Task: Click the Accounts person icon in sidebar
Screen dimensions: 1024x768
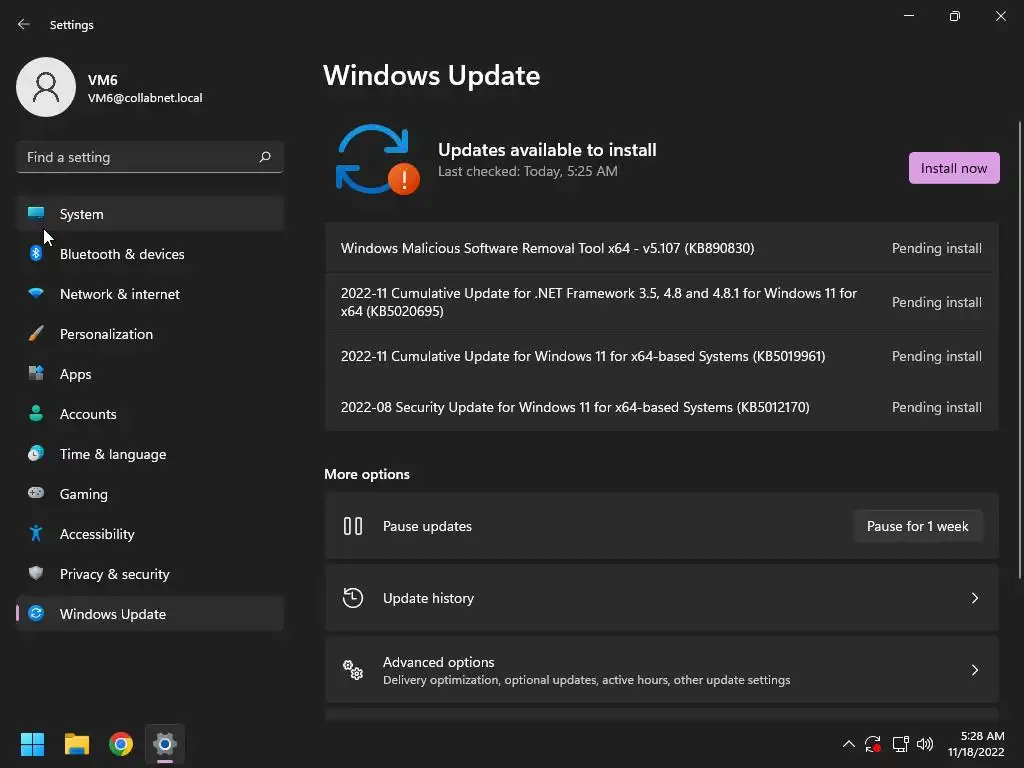Action: click(x=36, y=413)
